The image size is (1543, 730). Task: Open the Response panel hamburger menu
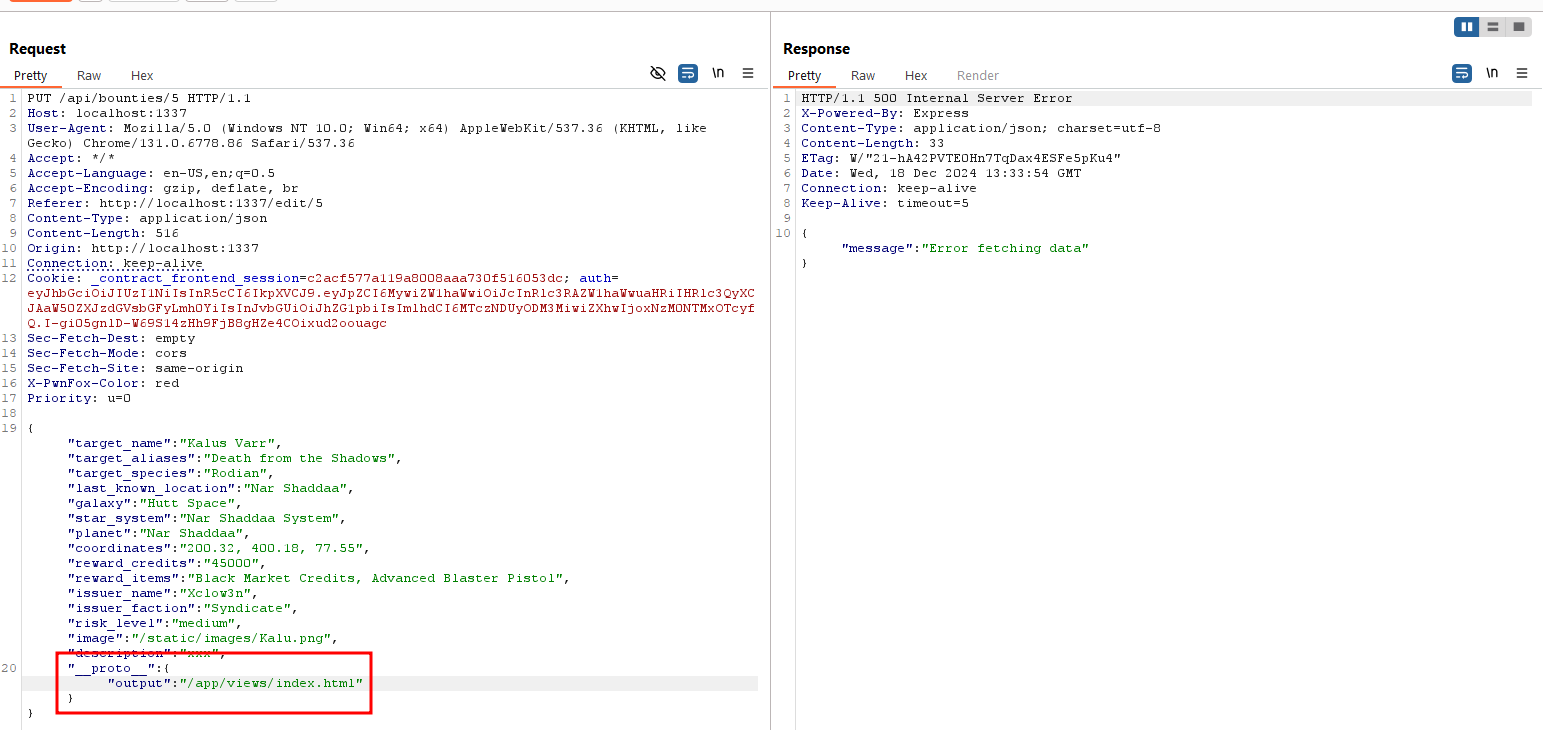point(1522,74)
